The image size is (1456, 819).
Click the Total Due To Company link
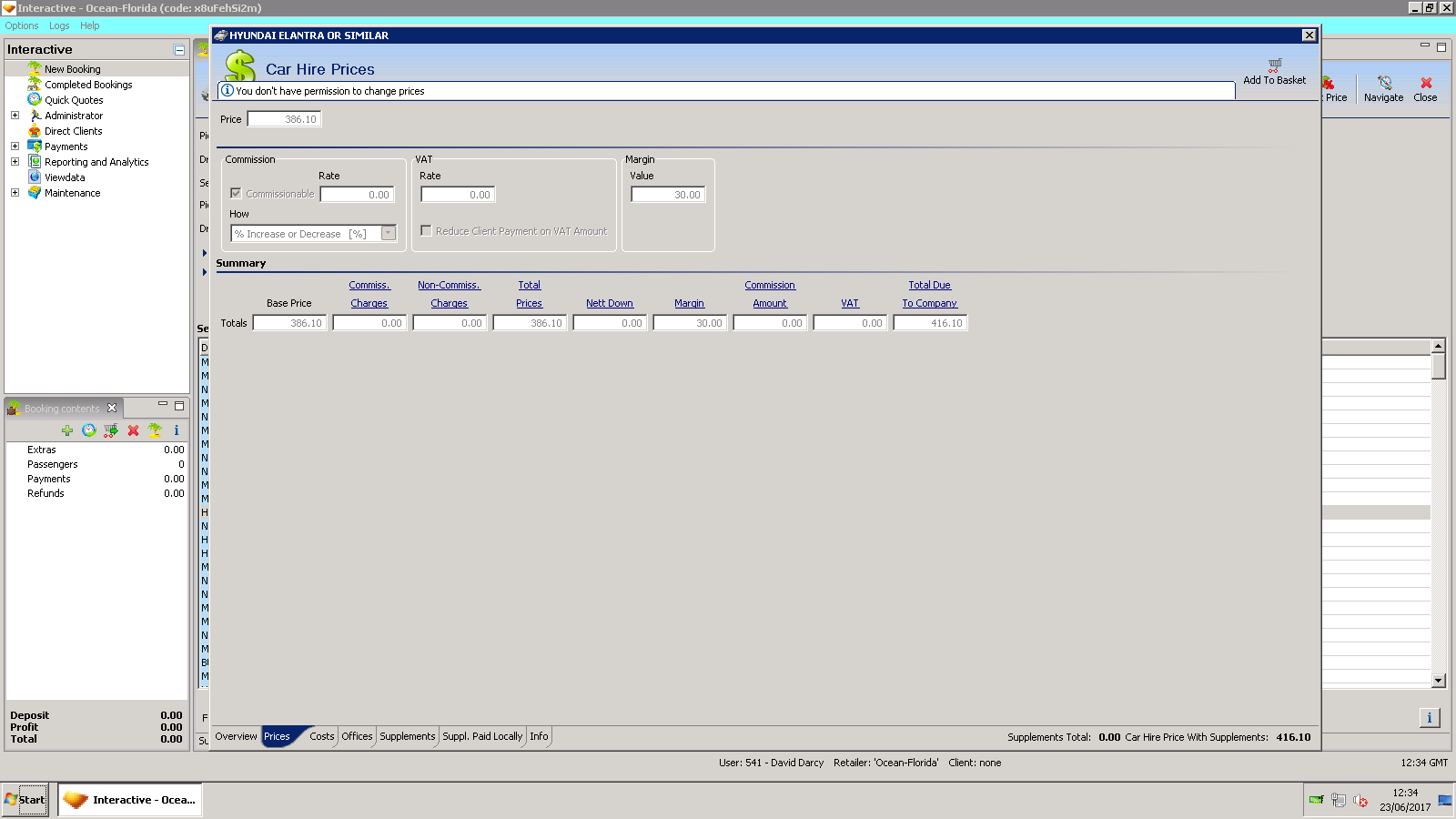pyautogui.click(x=930, y=294)
